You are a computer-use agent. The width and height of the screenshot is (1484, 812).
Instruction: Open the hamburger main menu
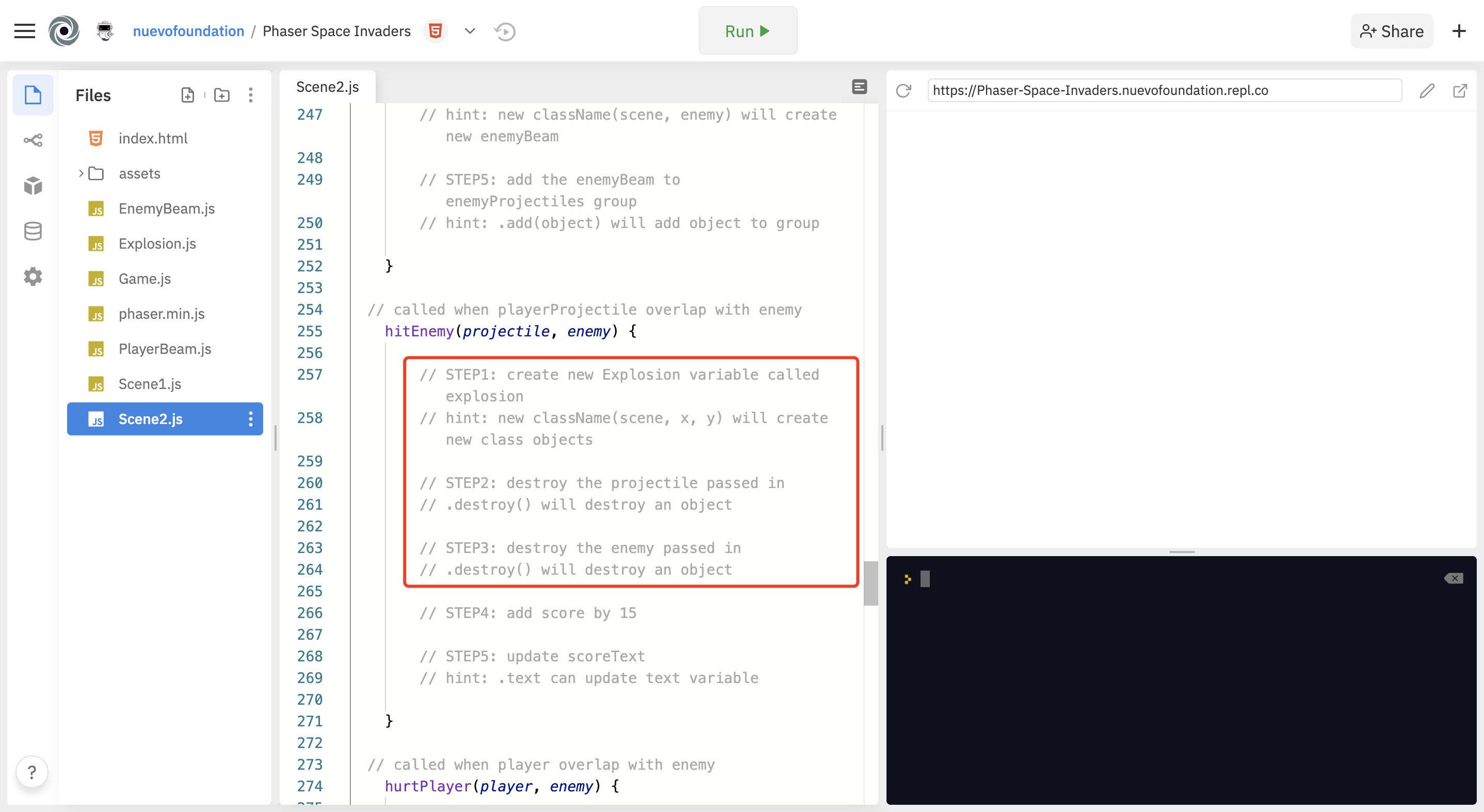[24, 31]
